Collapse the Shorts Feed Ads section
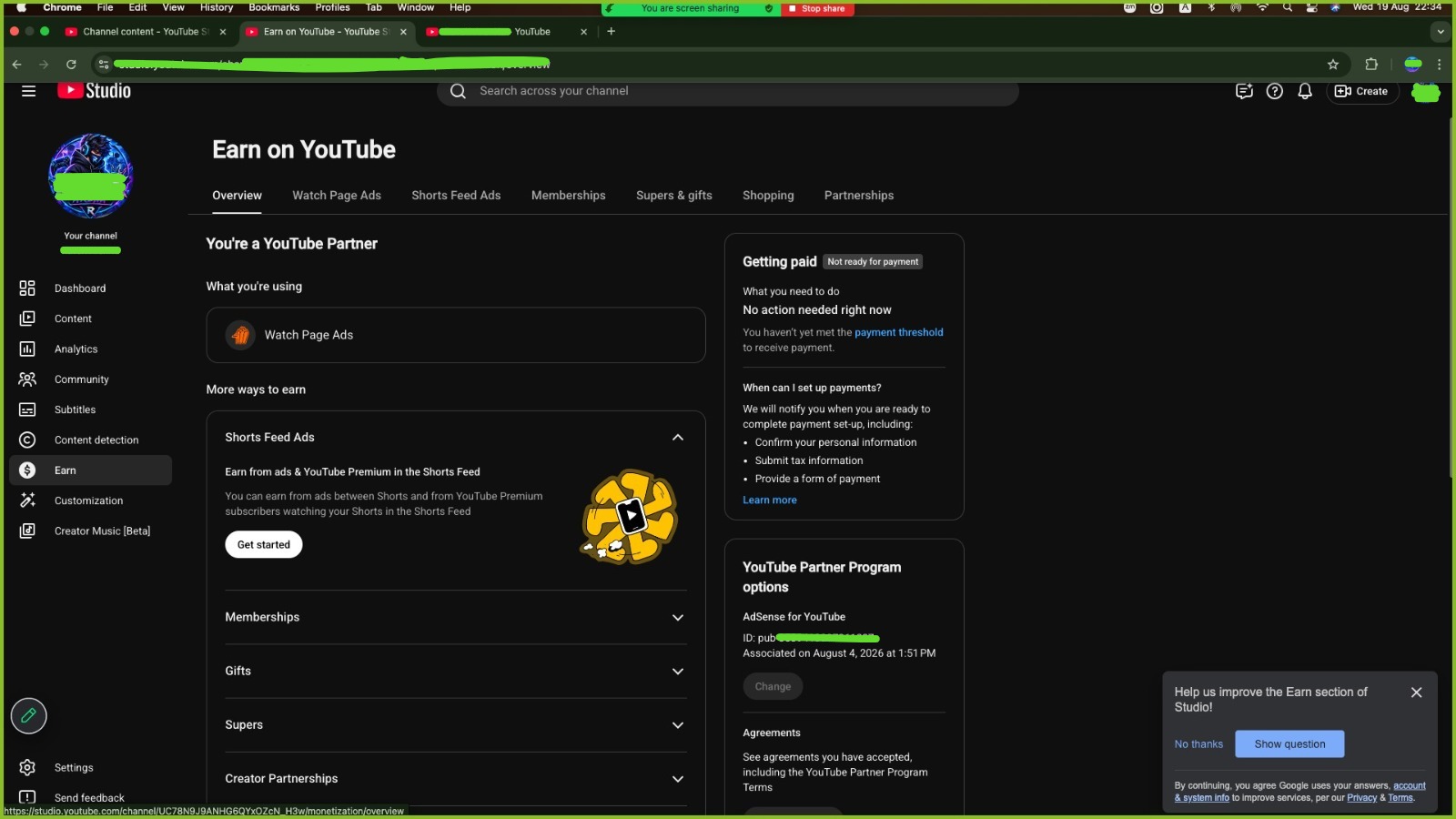 click(x=678, y=438)
